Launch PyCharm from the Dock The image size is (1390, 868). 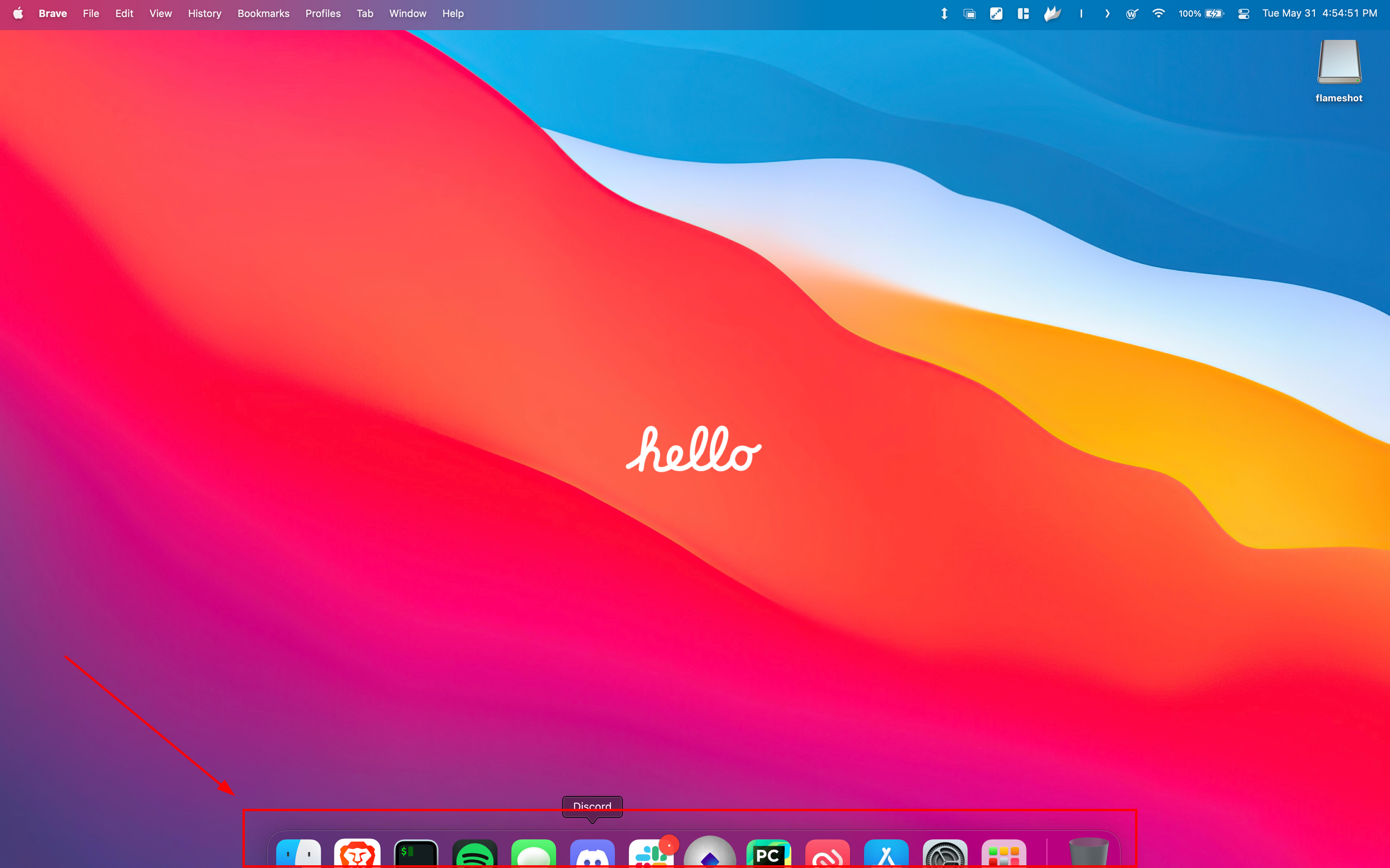(x=768, y=854)
